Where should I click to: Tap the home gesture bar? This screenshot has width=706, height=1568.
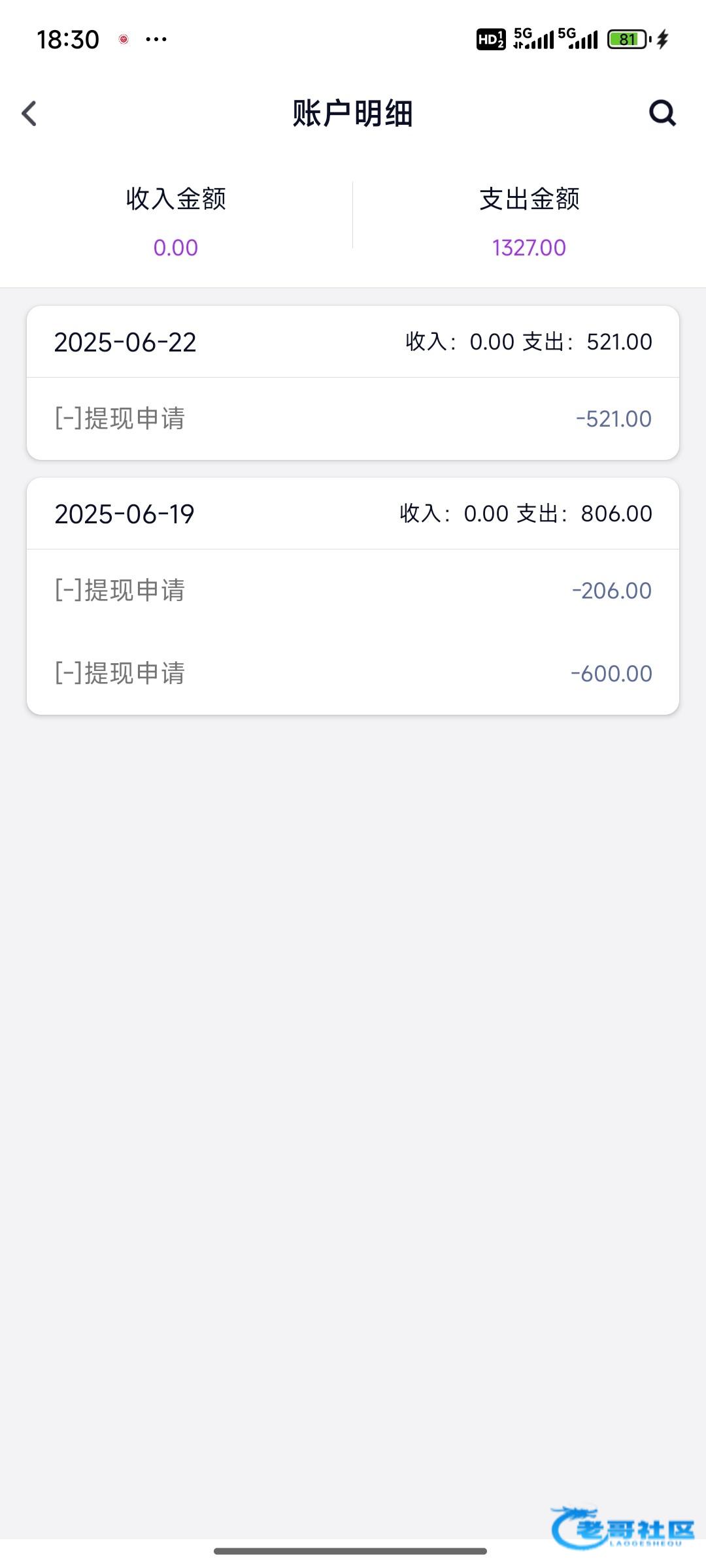(350, 1551)
